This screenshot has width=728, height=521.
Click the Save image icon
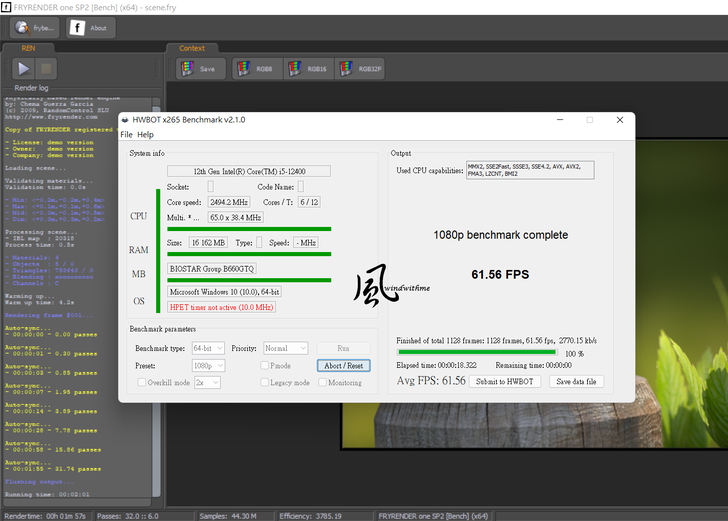pos(200,69)
